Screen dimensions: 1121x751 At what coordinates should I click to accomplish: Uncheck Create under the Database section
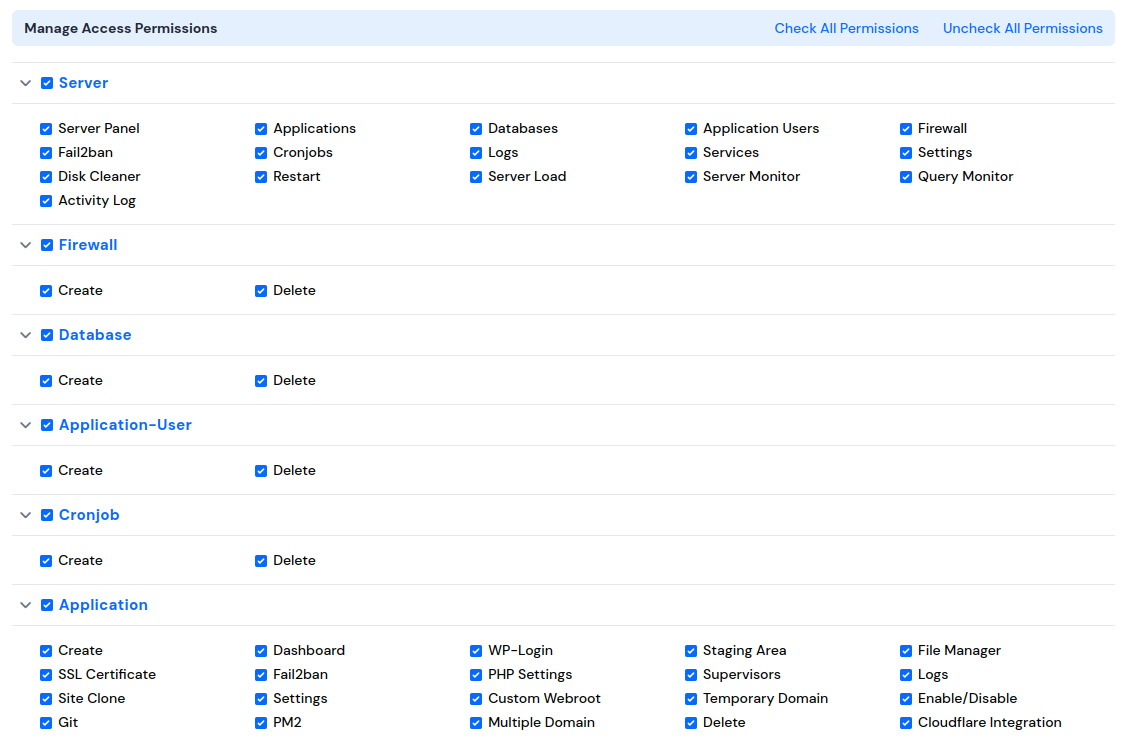[46, 381]
